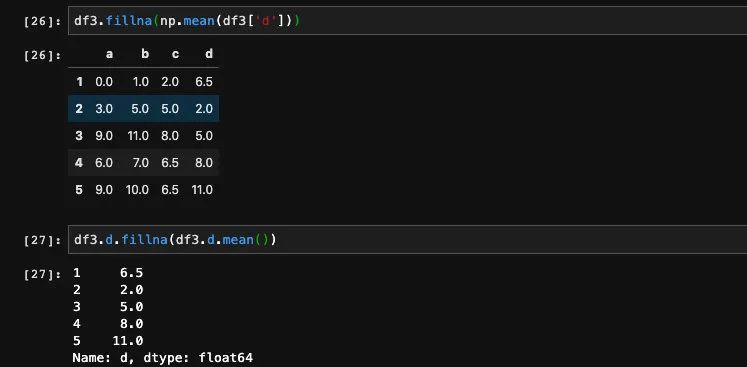Click row index 4 in the table
Screen dimensions: 747x367
tap(79, 163)
